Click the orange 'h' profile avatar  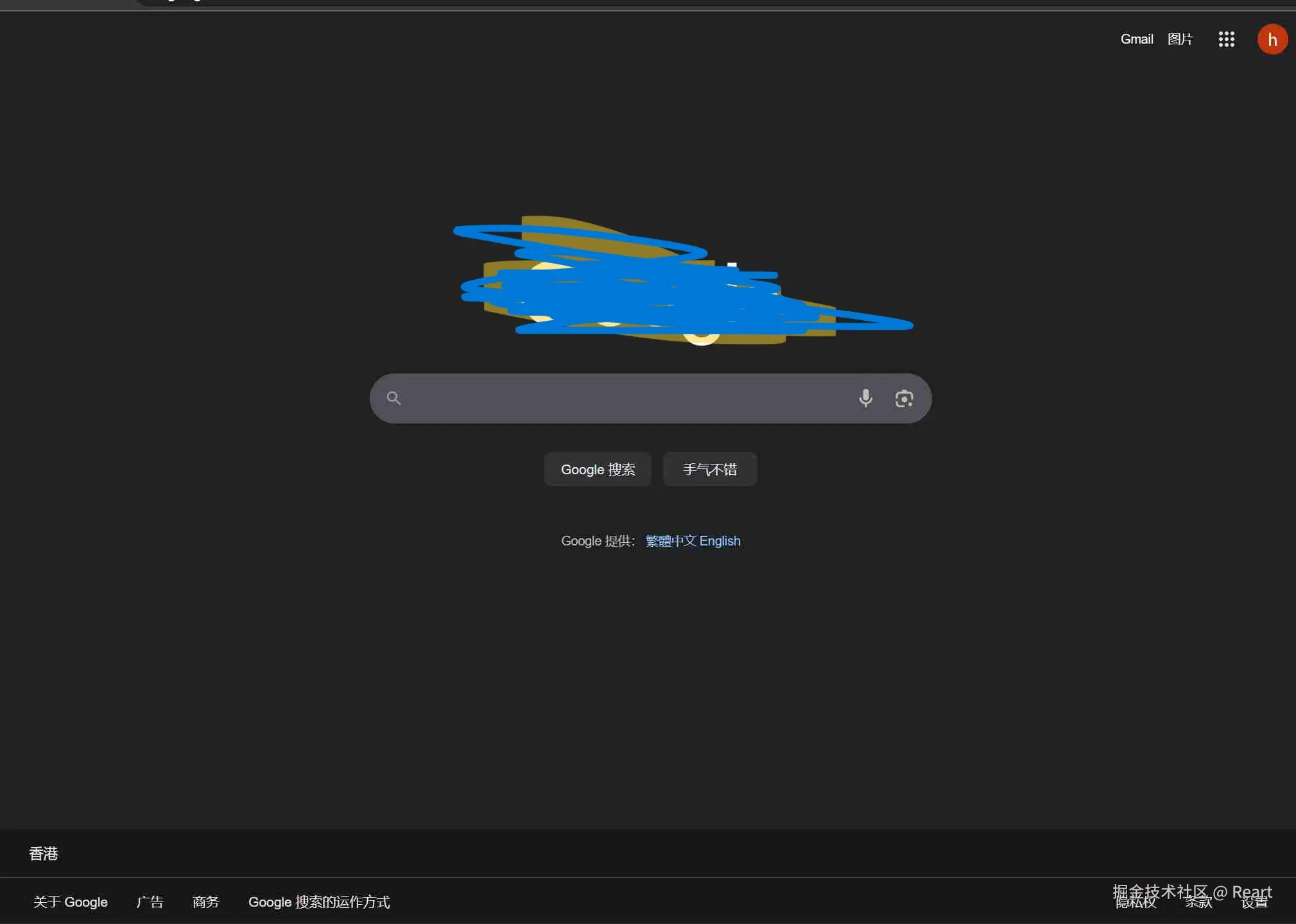[1272, 40]
